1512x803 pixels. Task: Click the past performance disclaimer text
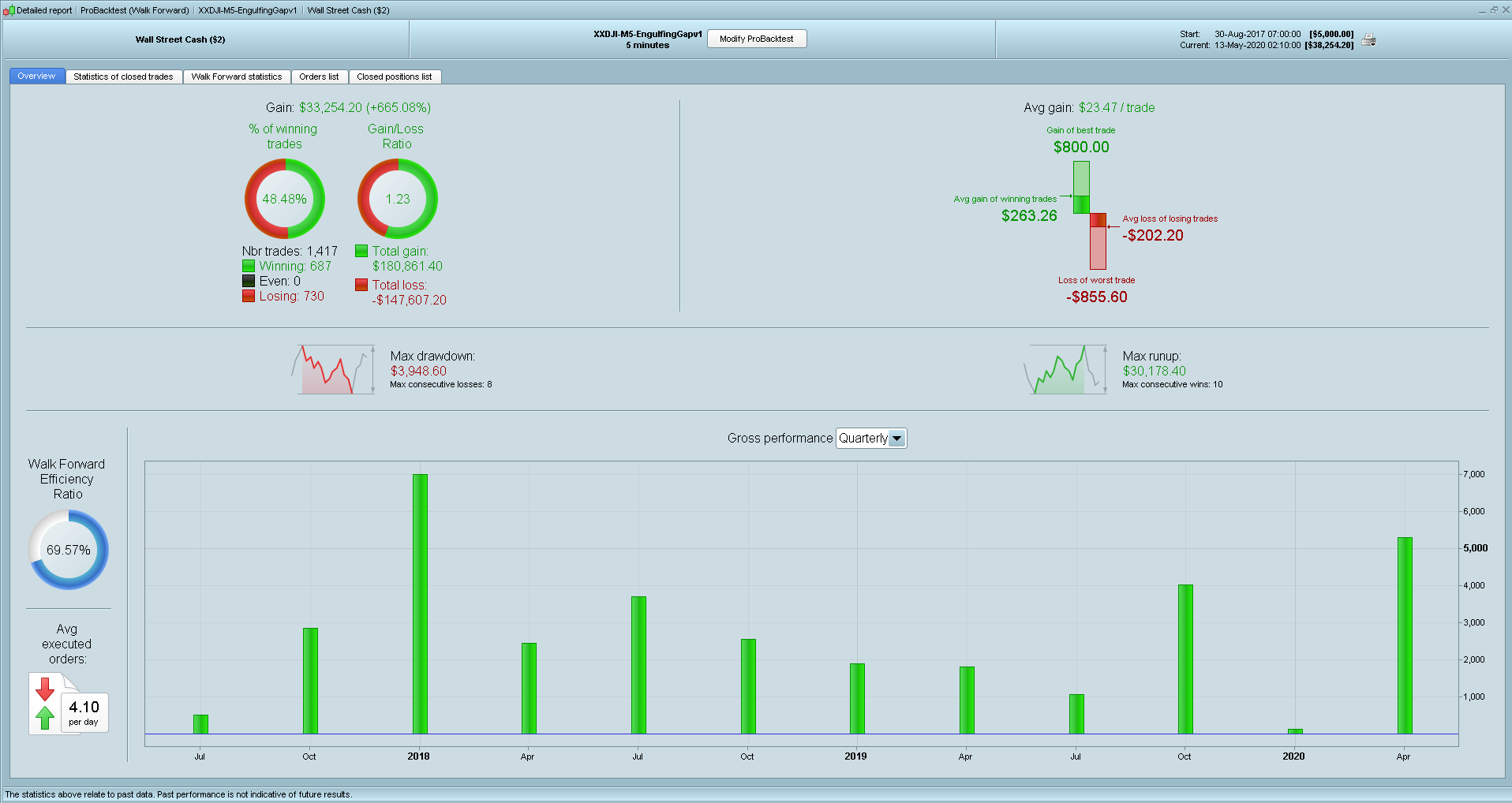[x=178, y=794]
